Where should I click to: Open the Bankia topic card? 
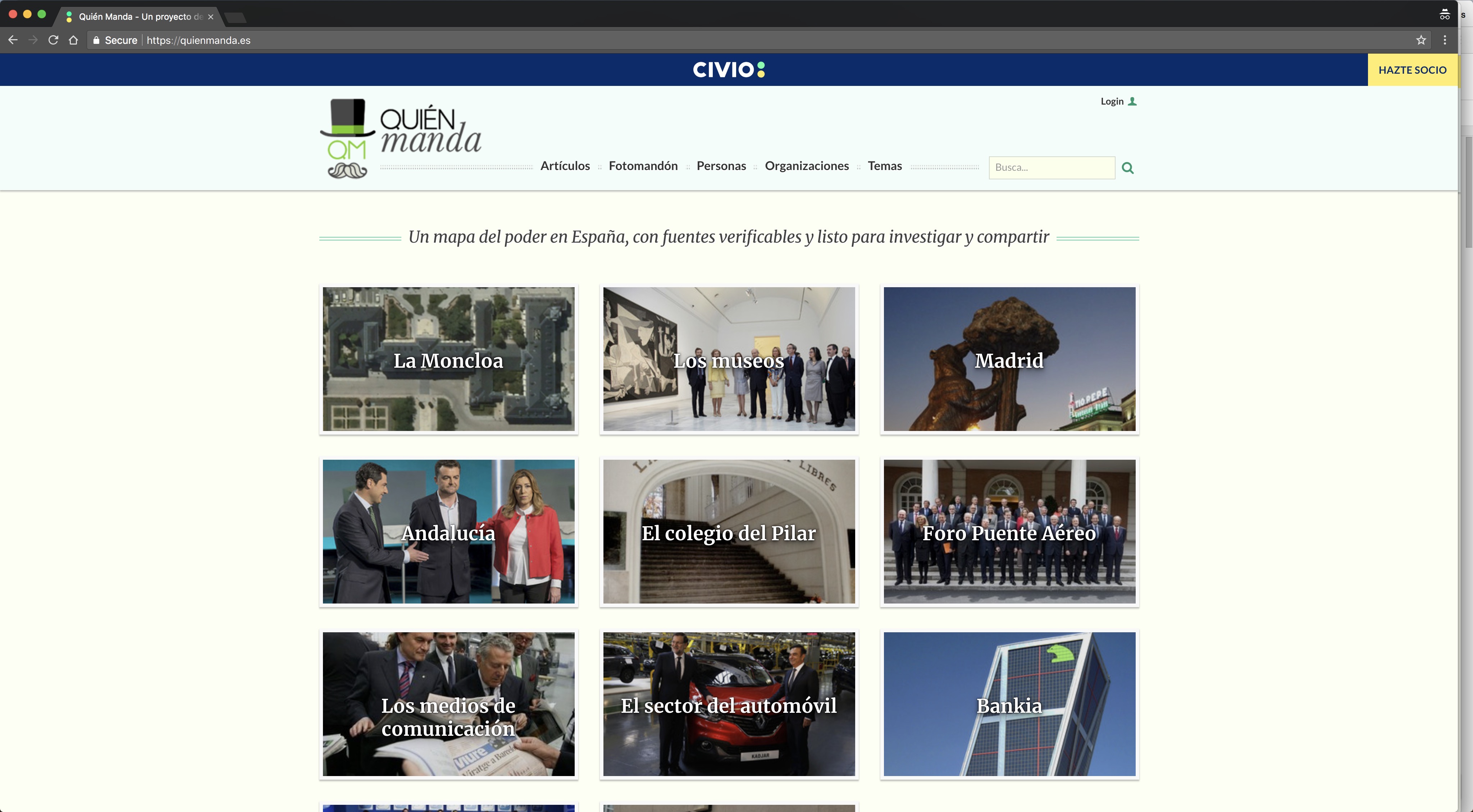[x=1009, y=704]
